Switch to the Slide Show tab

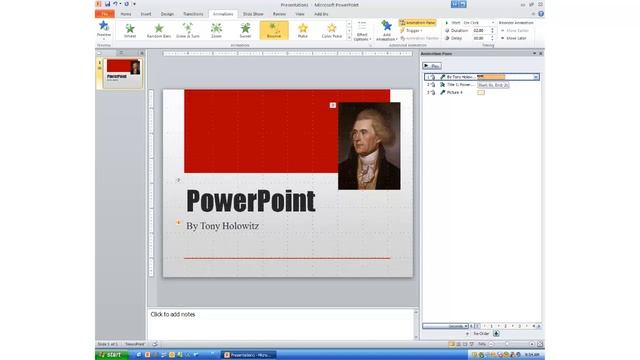pyautogui.click(x=253, y=14)
